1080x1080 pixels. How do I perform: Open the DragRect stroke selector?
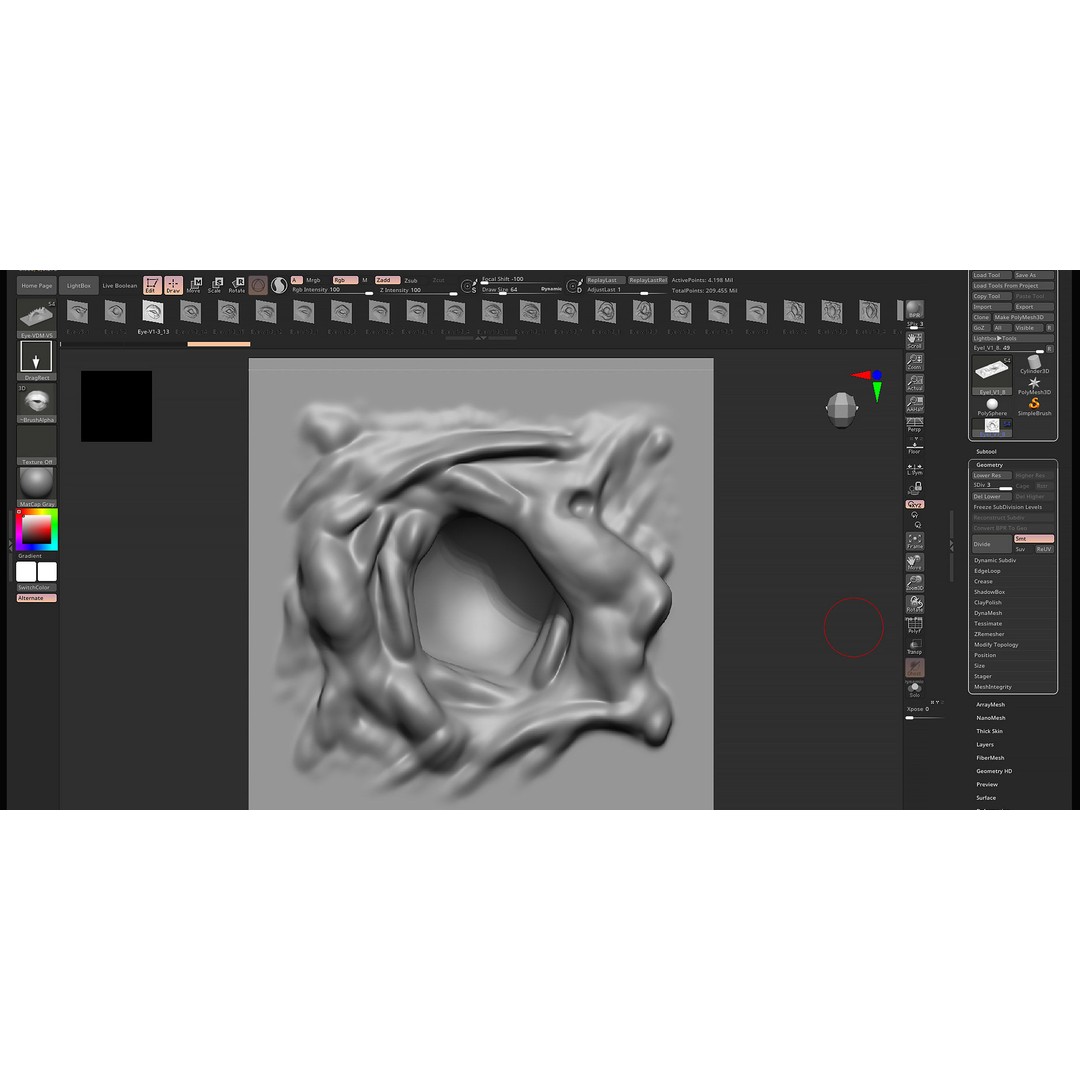tap(36, 358)
